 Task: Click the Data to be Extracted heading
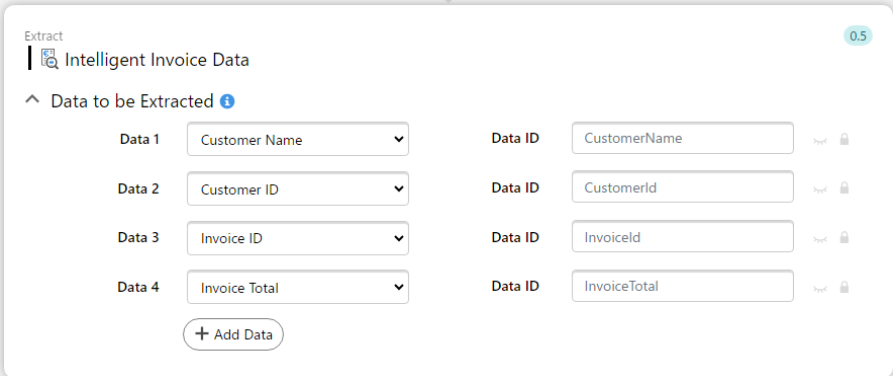[x=132, y=101]
